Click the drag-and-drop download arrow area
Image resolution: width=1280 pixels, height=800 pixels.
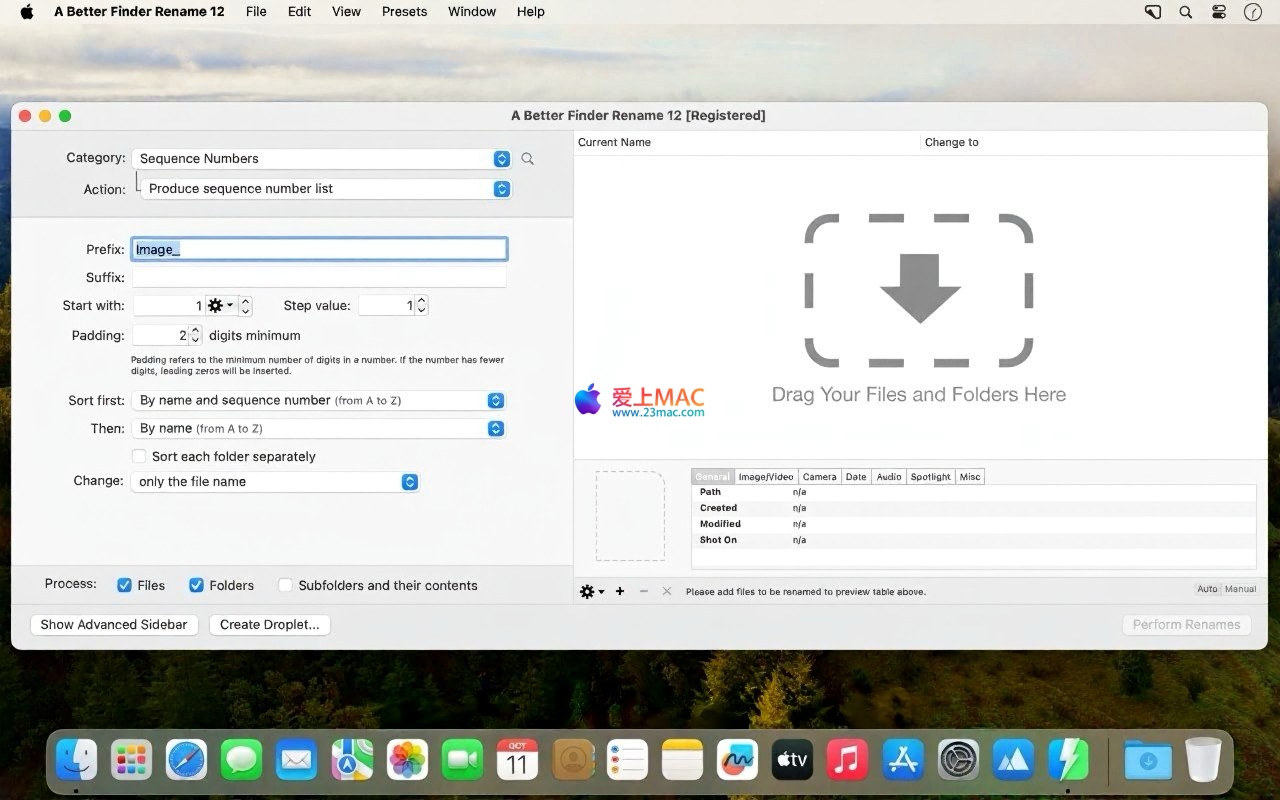(x=919, y=290)
